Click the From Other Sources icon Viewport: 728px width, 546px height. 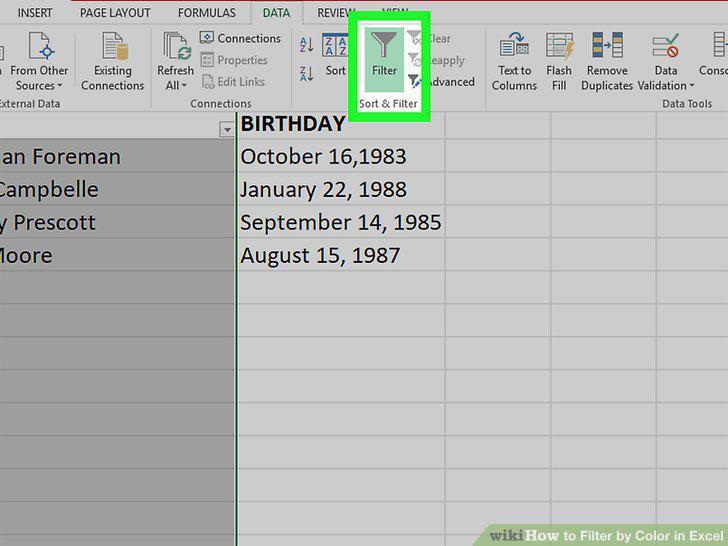point(39,46)
